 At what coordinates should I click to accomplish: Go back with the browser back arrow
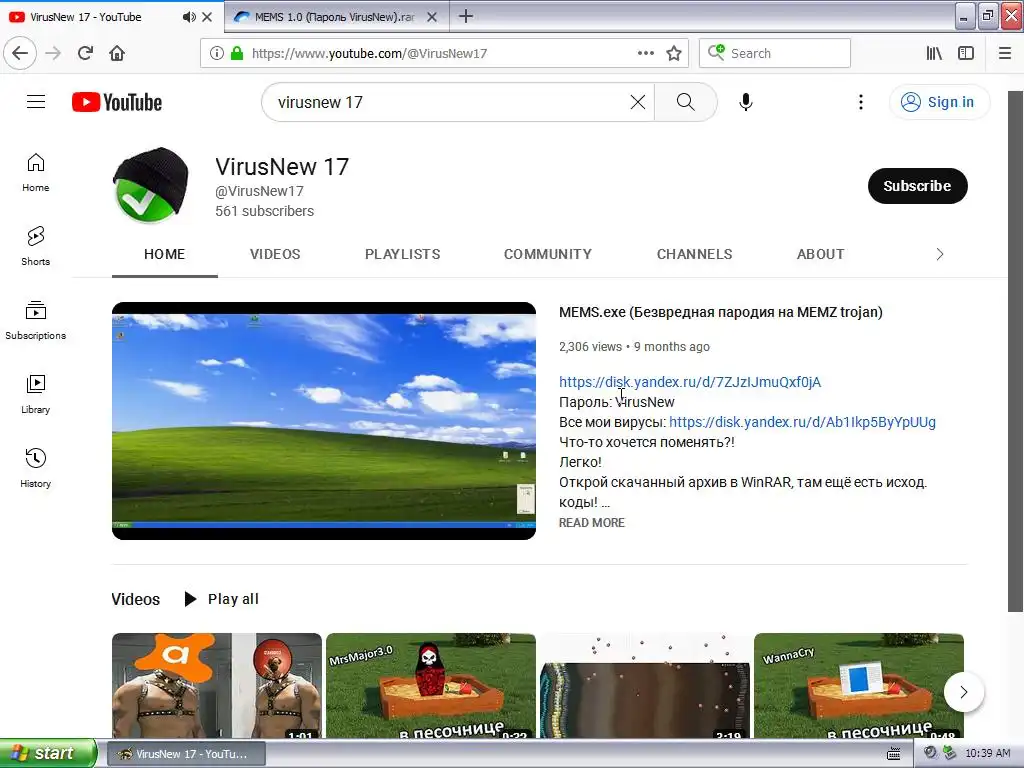click(20, 53)
